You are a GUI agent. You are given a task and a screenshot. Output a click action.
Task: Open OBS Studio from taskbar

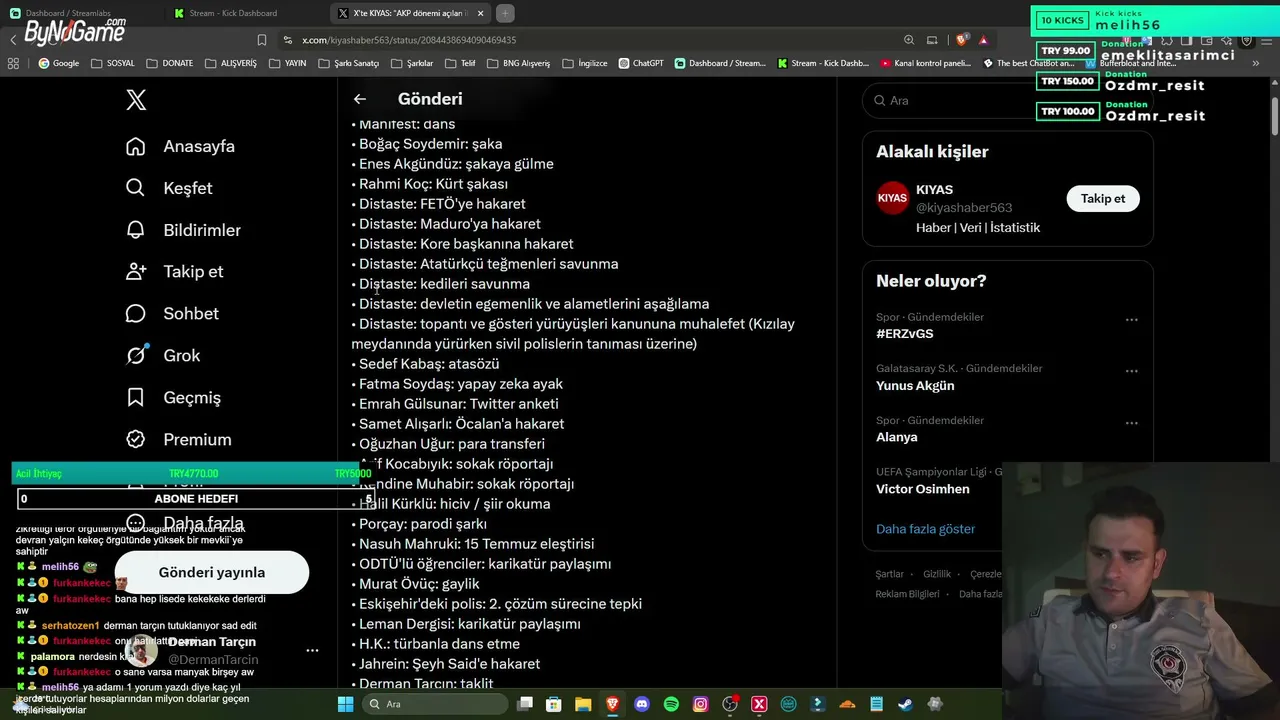[730, 704]
